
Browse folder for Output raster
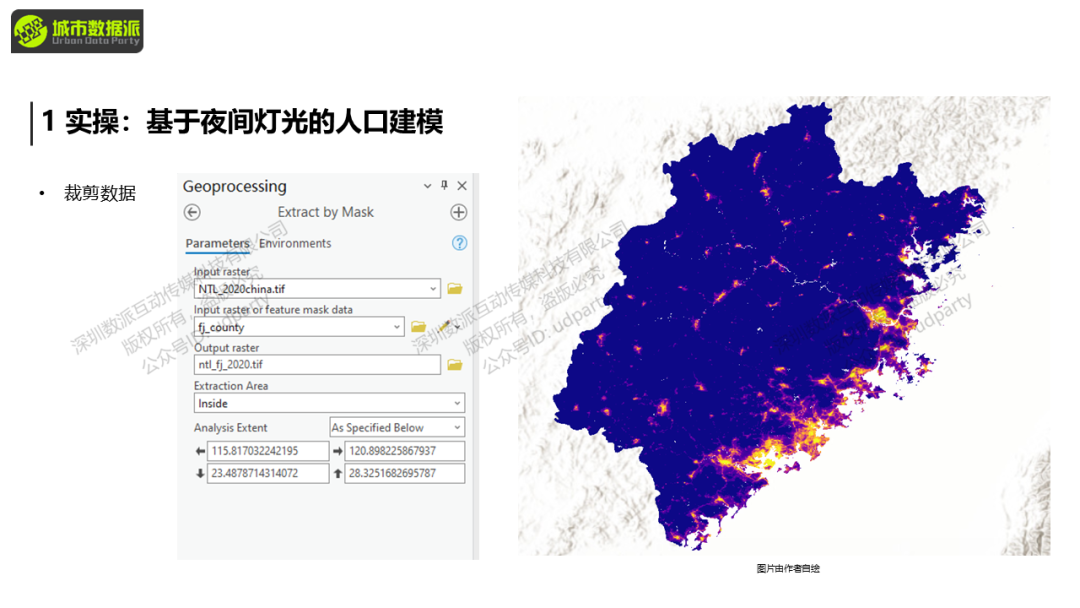click(x=455, y=364)
